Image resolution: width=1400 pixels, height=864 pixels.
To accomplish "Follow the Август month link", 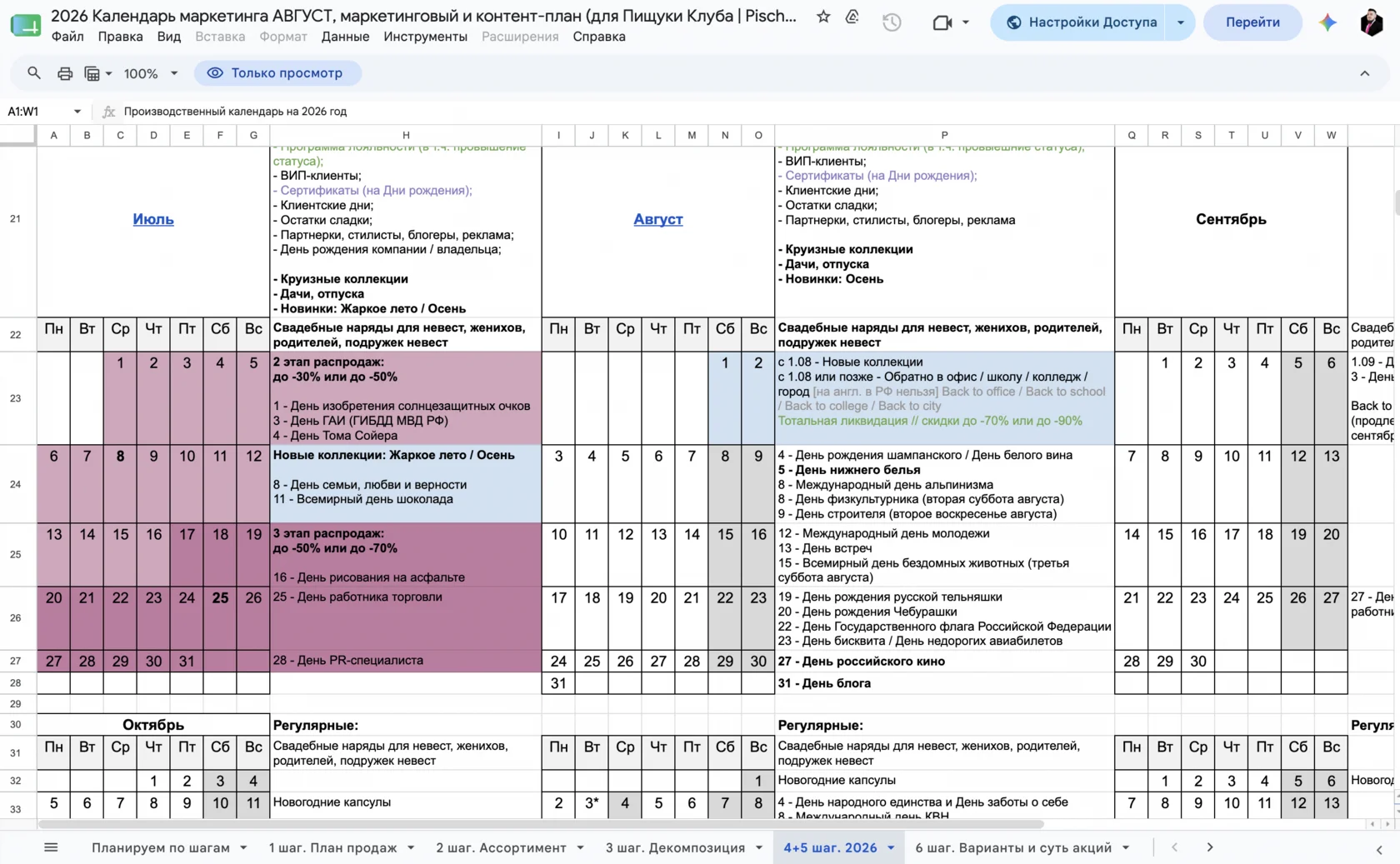I will [658, 219].
